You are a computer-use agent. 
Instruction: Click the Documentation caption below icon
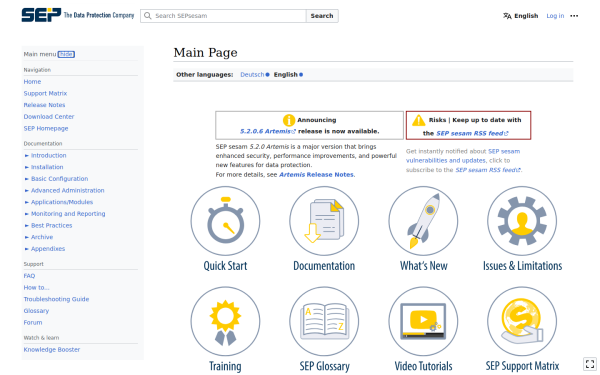coord(324,266)
